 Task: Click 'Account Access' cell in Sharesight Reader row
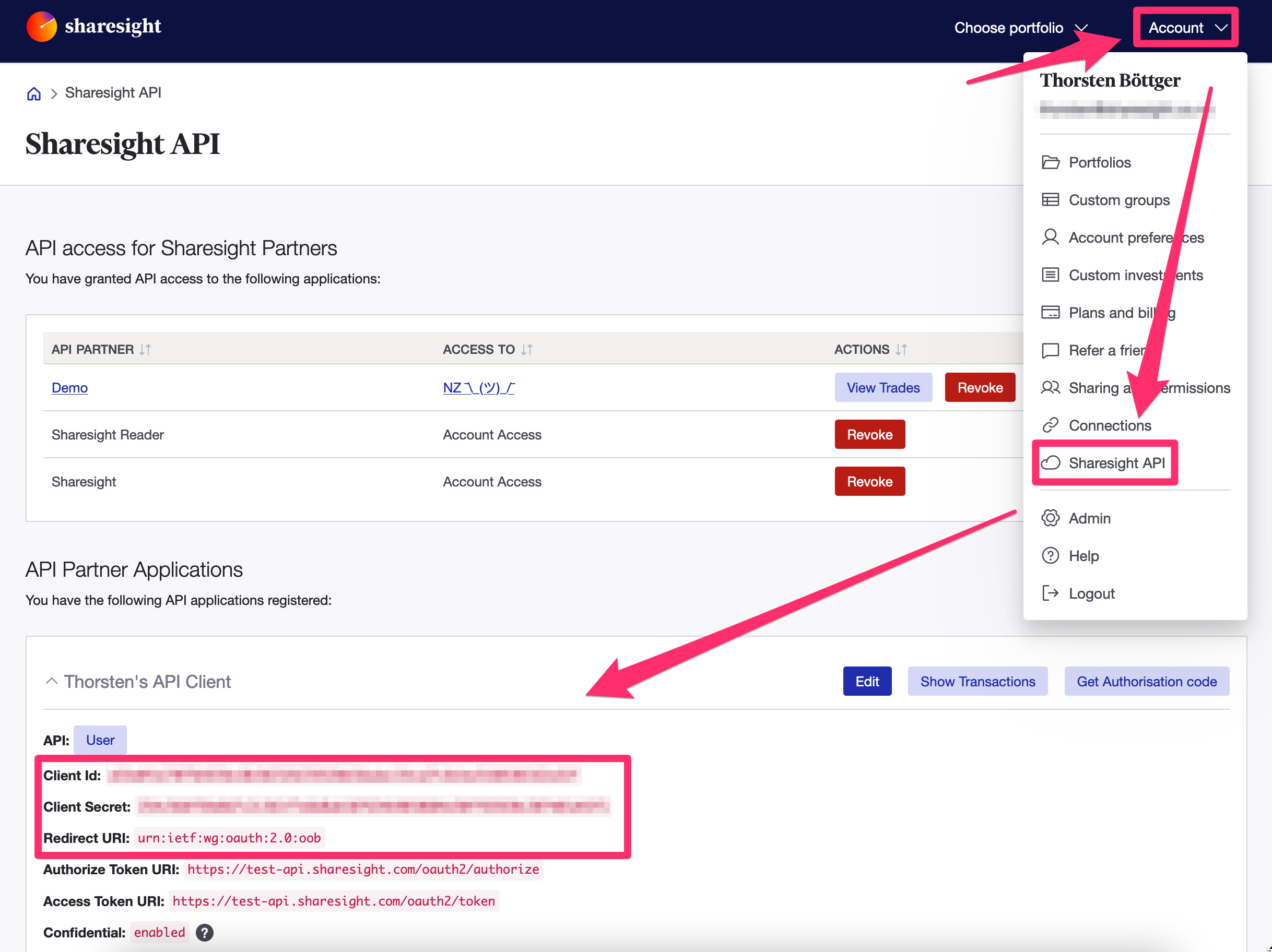[x=492, y=435]
